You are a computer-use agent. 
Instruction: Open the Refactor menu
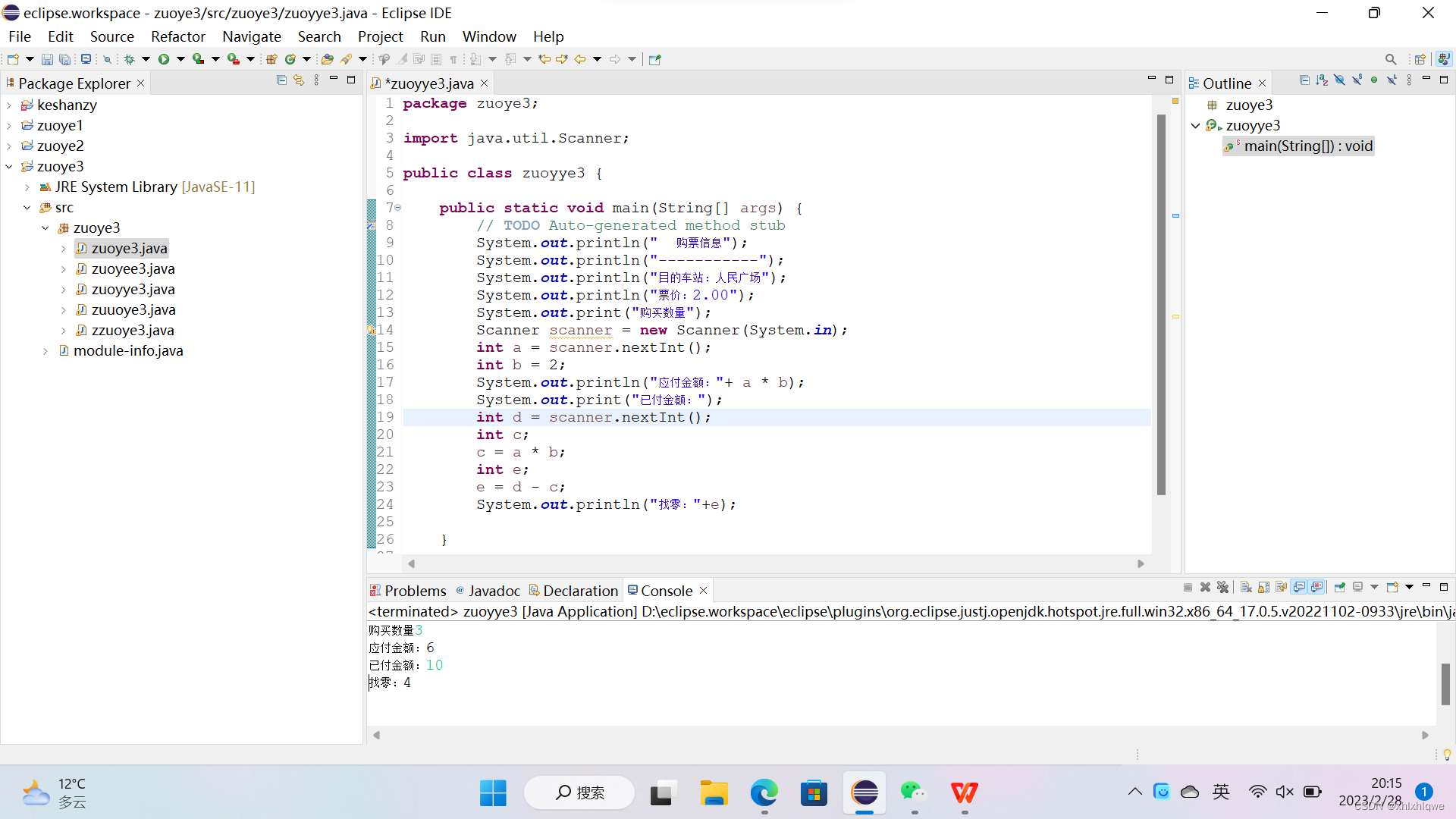coord(177,36)
